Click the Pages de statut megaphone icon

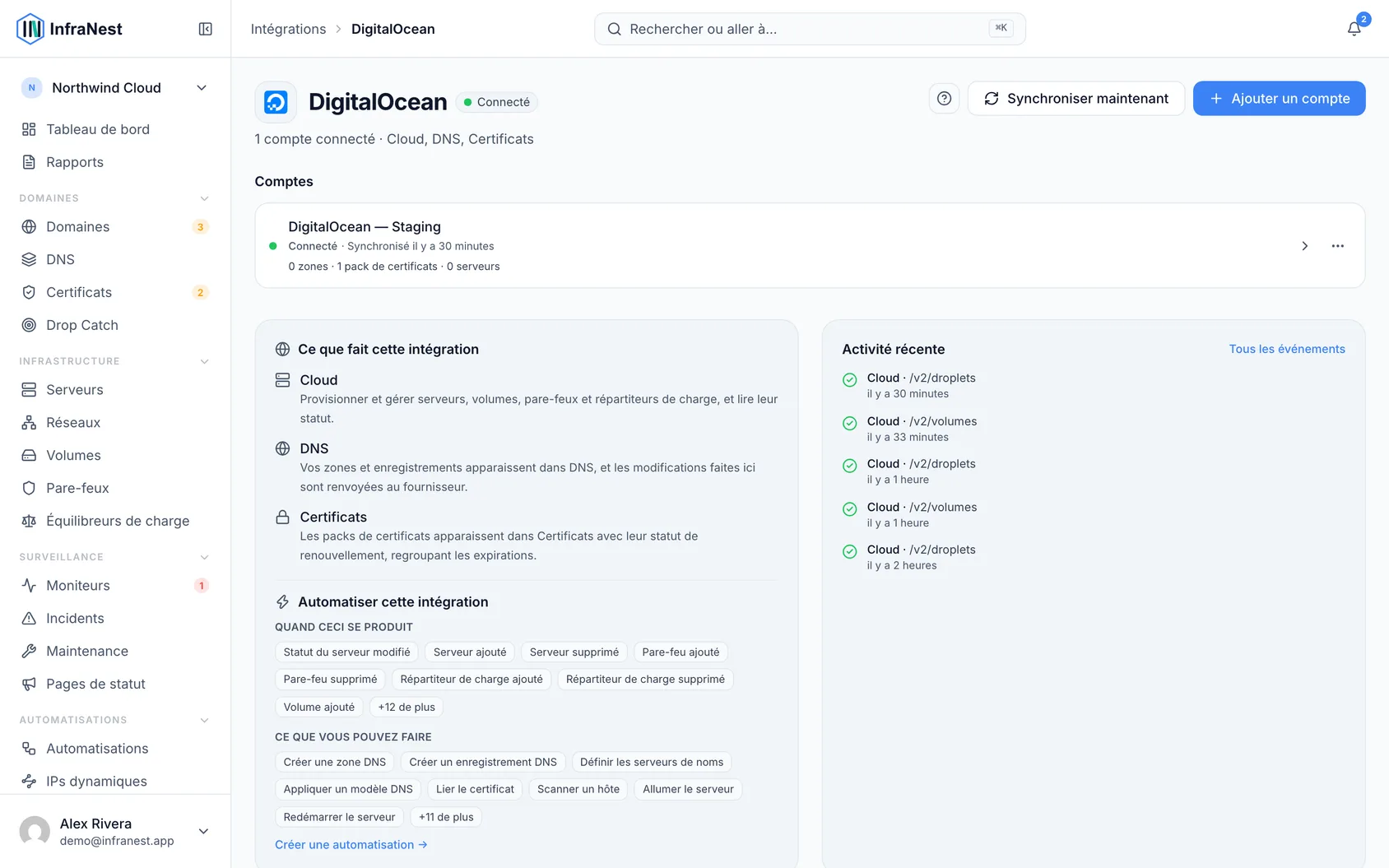click(x=29, y=684)
